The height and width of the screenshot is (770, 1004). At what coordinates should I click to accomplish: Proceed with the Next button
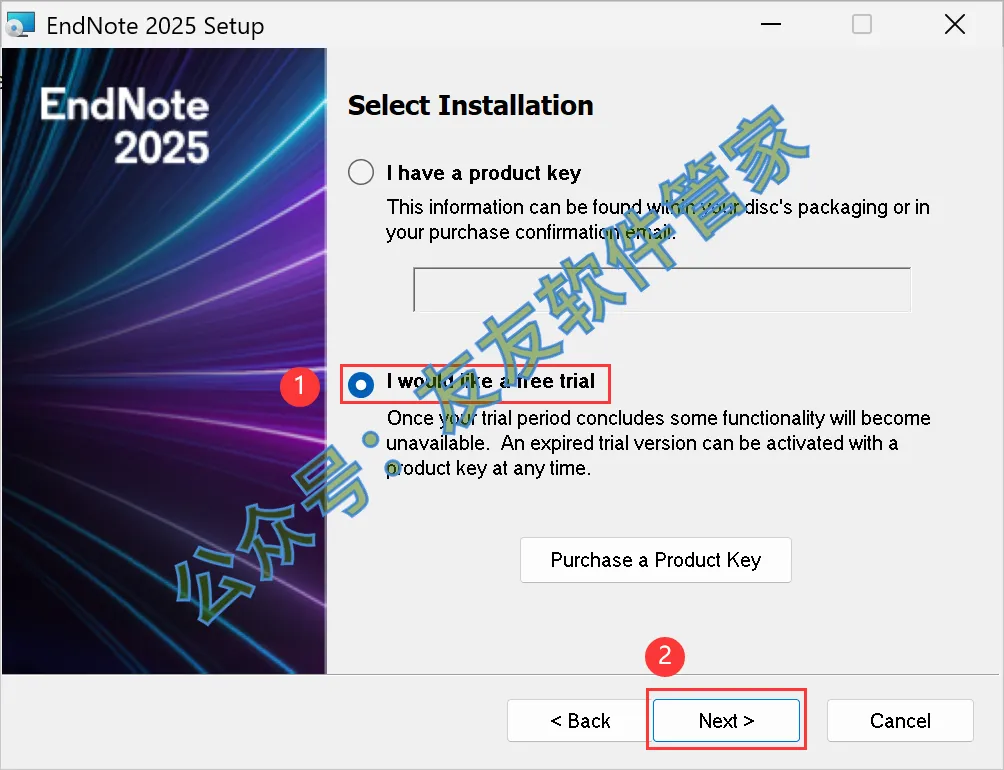point(726,721)
